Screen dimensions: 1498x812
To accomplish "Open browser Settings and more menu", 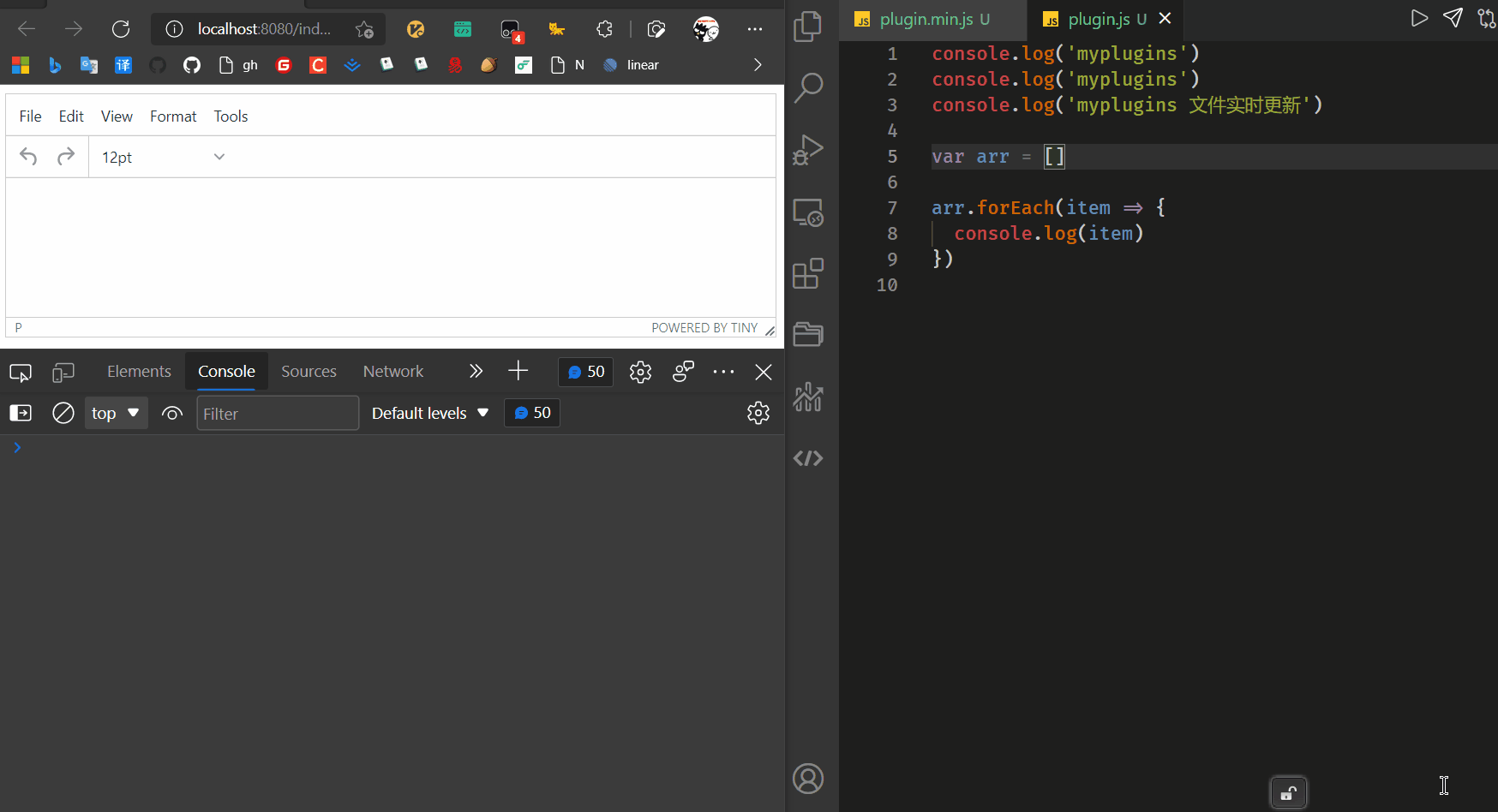I will coord(754,29).
